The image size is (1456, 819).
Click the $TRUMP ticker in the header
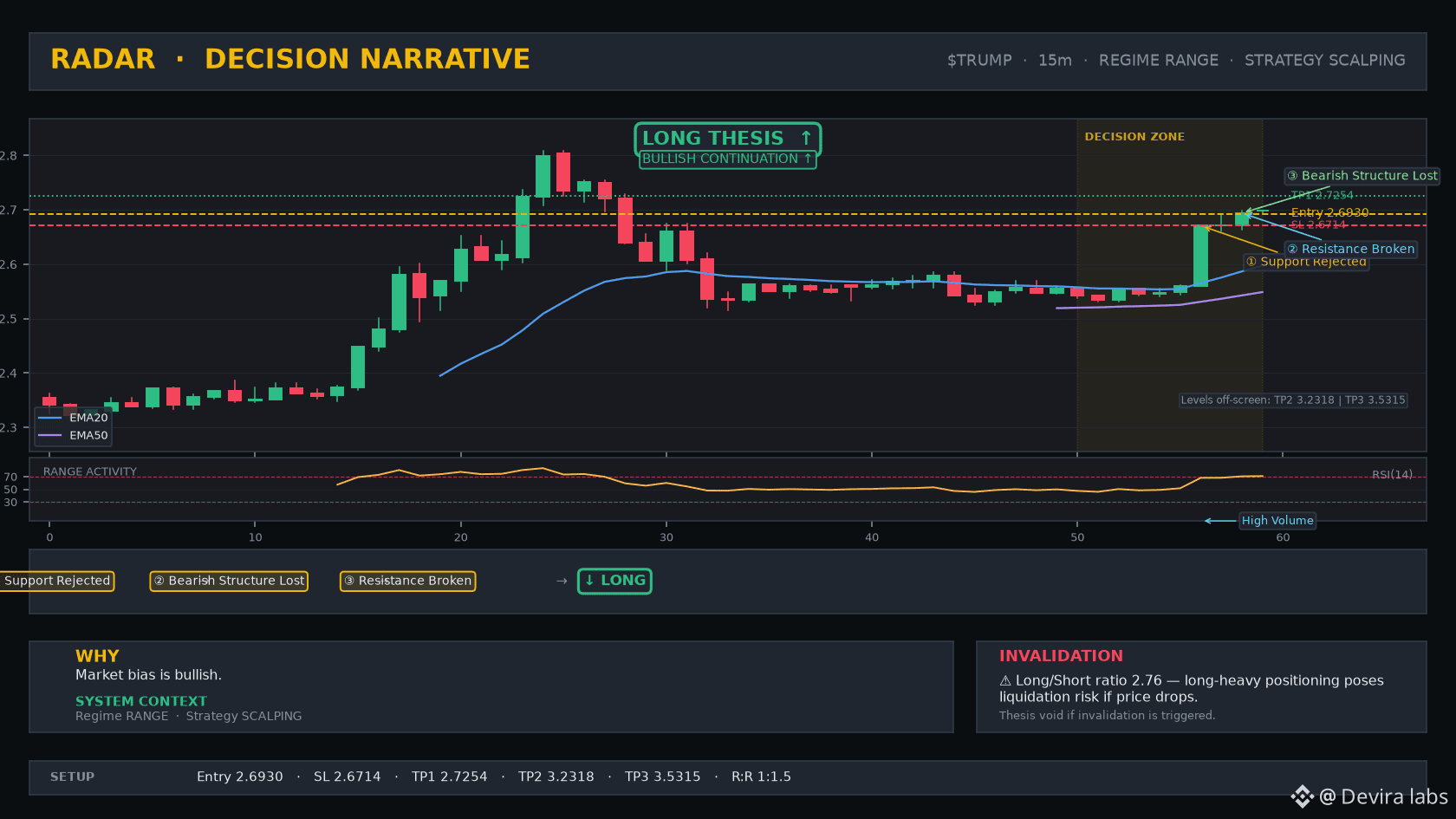click(x=979, y=61)
